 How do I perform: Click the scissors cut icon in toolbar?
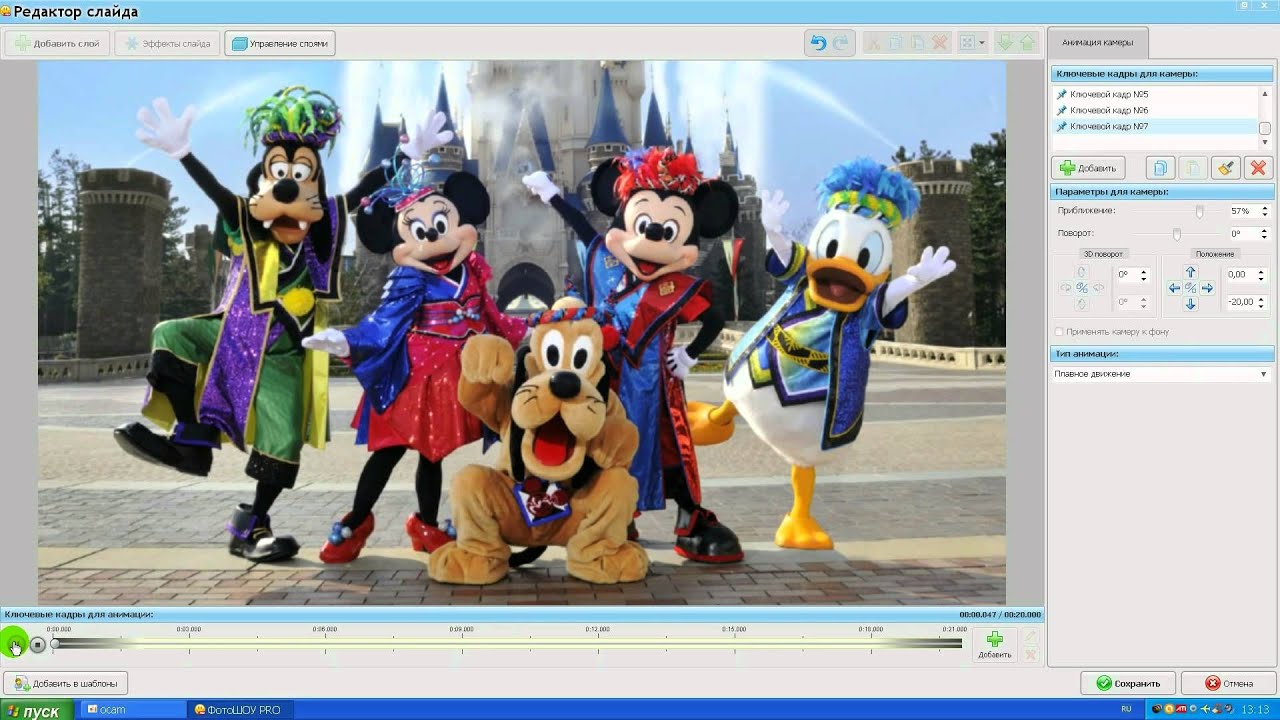tap(873, 43)
